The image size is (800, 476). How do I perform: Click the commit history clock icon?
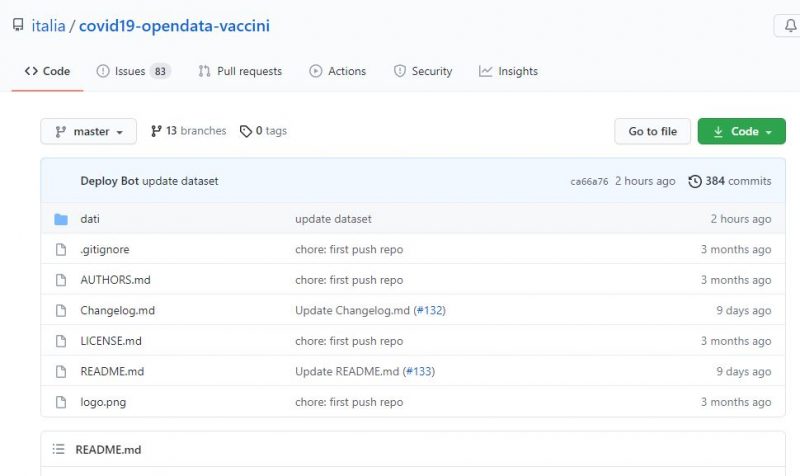(695, 181)
